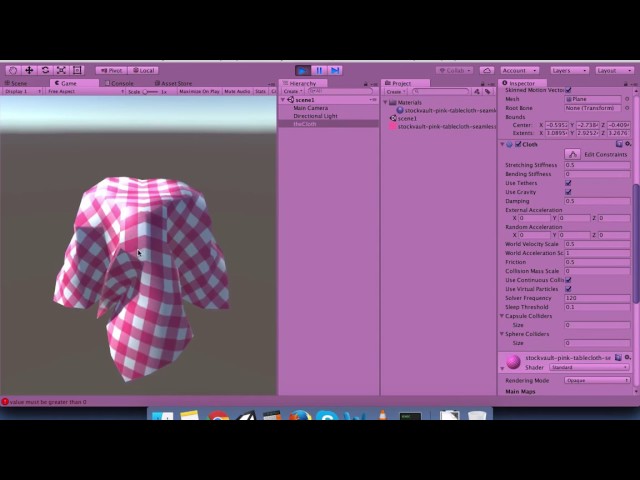Click the Play button
This screenshot has width=640, height=480.
point(302,71)
